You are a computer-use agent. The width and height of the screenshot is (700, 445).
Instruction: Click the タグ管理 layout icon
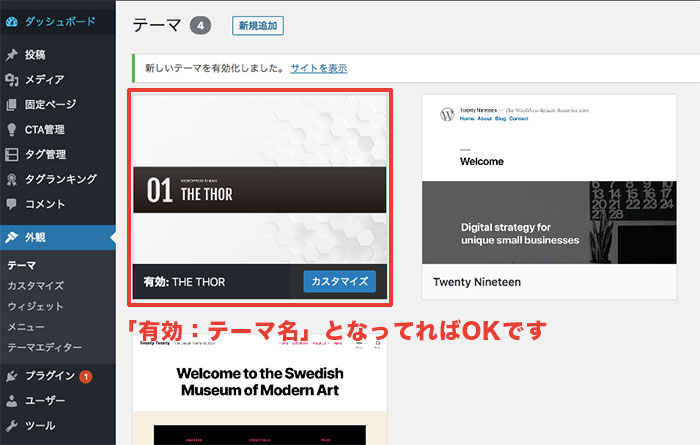coord(12,155)
